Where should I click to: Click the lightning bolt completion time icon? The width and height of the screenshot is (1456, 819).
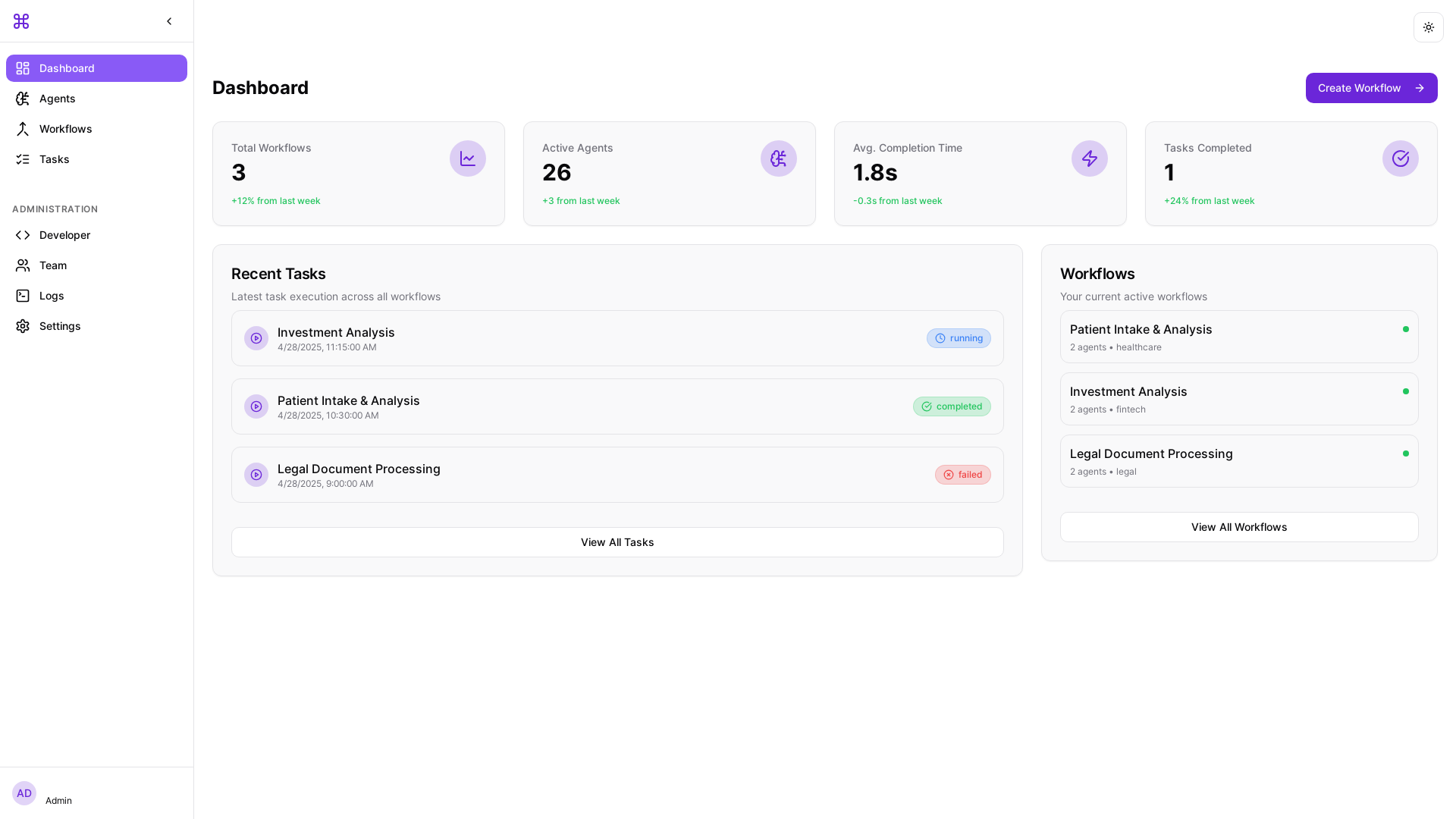coord(1089,158)
